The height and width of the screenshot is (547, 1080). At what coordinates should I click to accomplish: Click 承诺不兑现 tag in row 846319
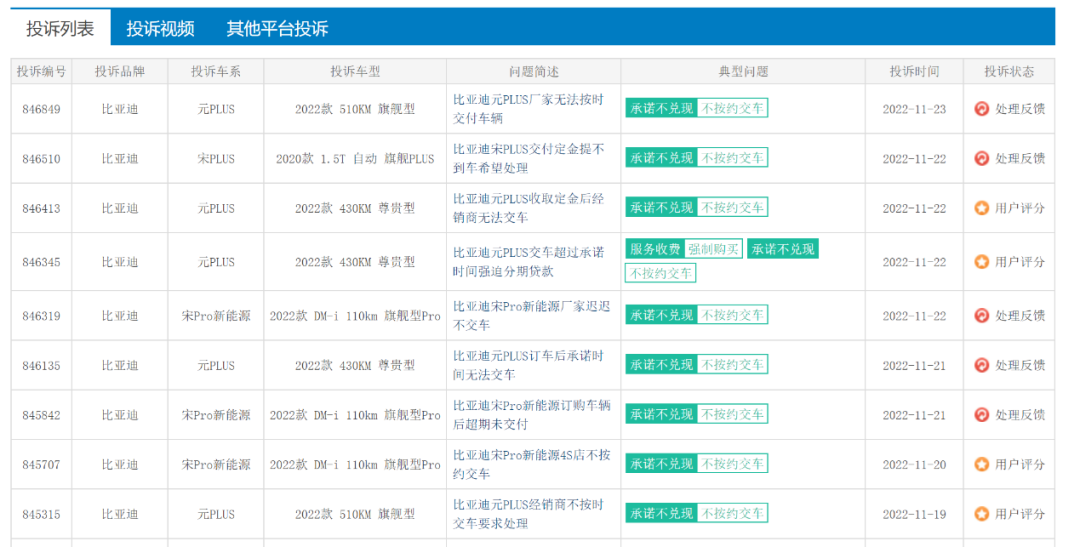[661, 315]
